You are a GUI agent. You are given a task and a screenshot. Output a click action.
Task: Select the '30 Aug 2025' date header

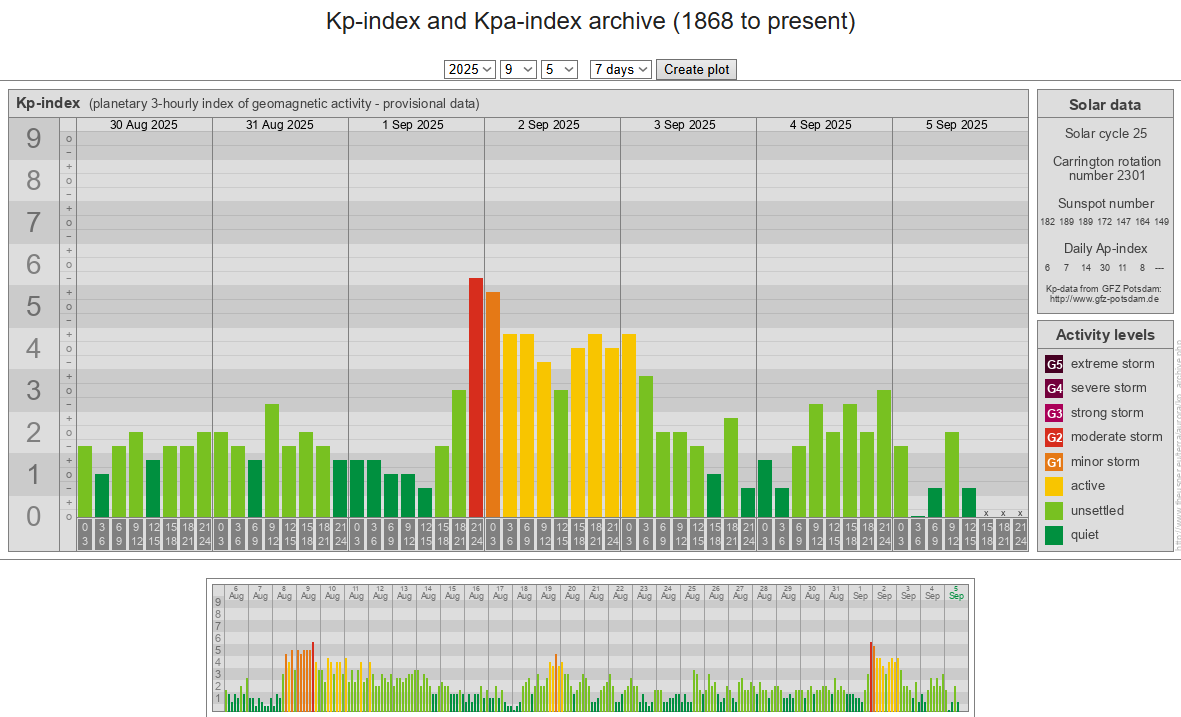(x=144, y=125)
